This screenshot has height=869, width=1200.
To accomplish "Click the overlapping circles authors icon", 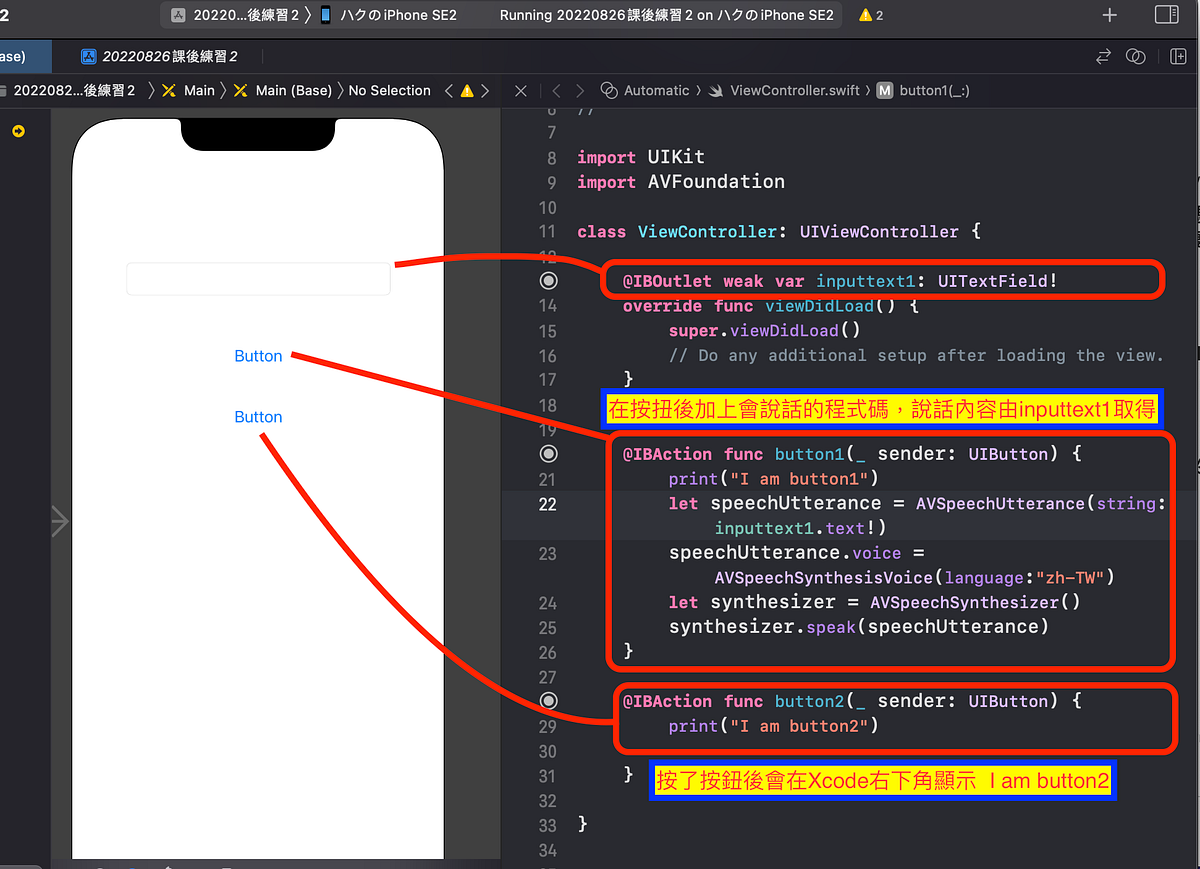I will point(1136,57).
